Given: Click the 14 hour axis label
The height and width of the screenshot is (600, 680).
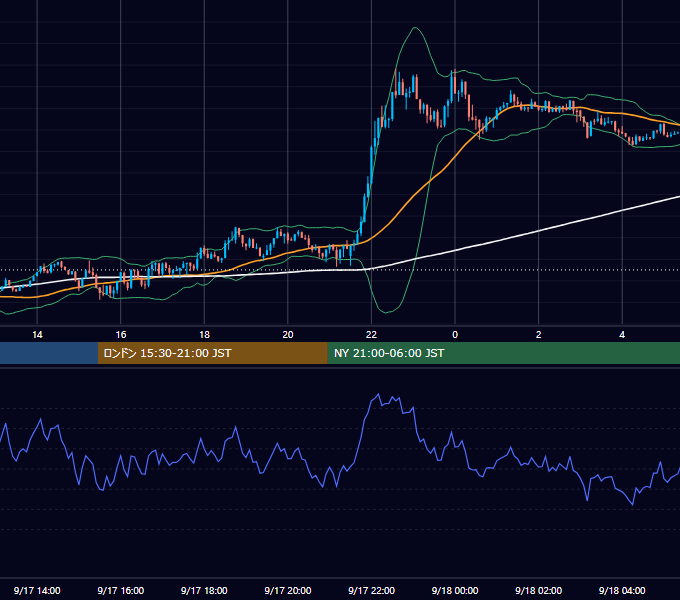Looking at the screenshot, I should coord(37,335).
